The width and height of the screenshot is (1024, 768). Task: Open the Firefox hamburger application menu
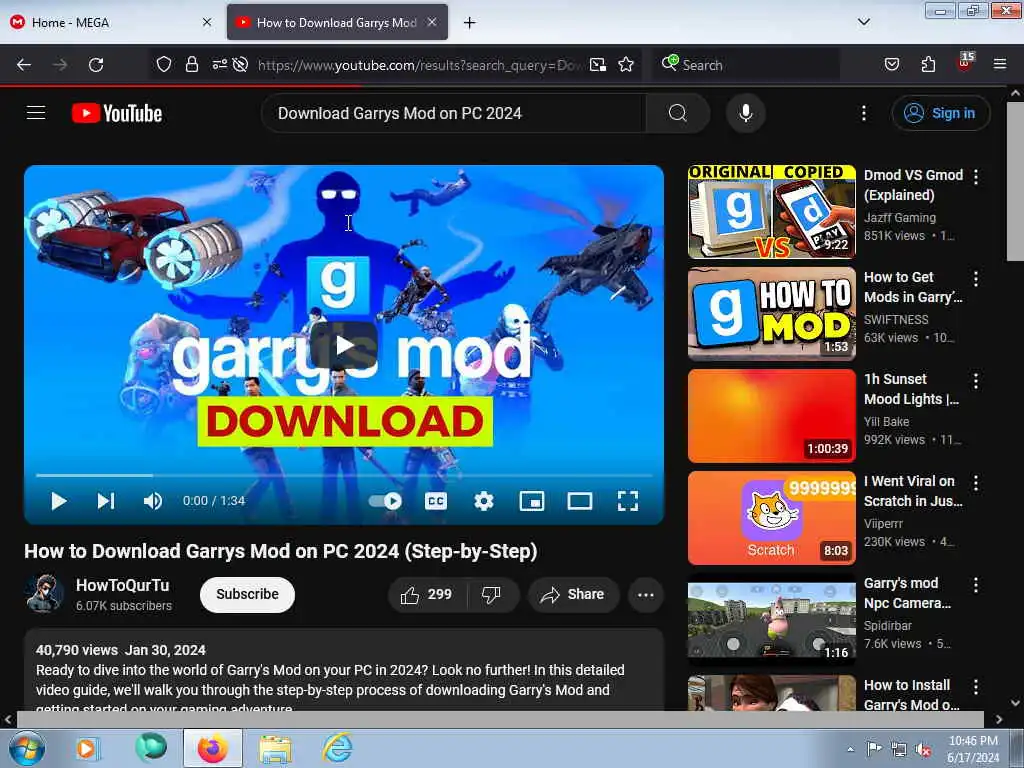click(x=1000, y=64)
